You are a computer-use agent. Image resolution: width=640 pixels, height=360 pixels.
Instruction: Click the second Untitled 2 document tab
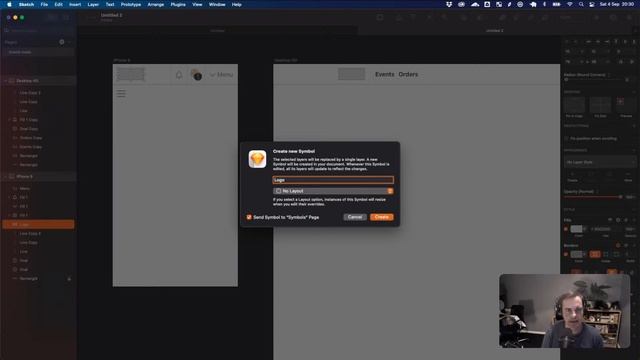coord(494,31)
